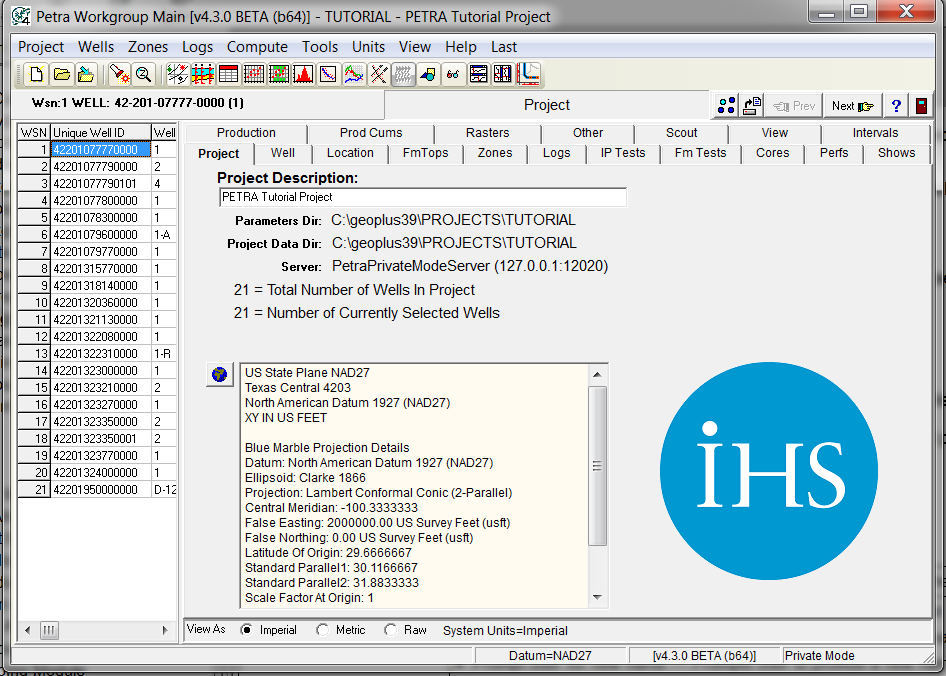Click the projection details scroll up arrow
Screen dimensions: 946x676
tap(597, 375)
